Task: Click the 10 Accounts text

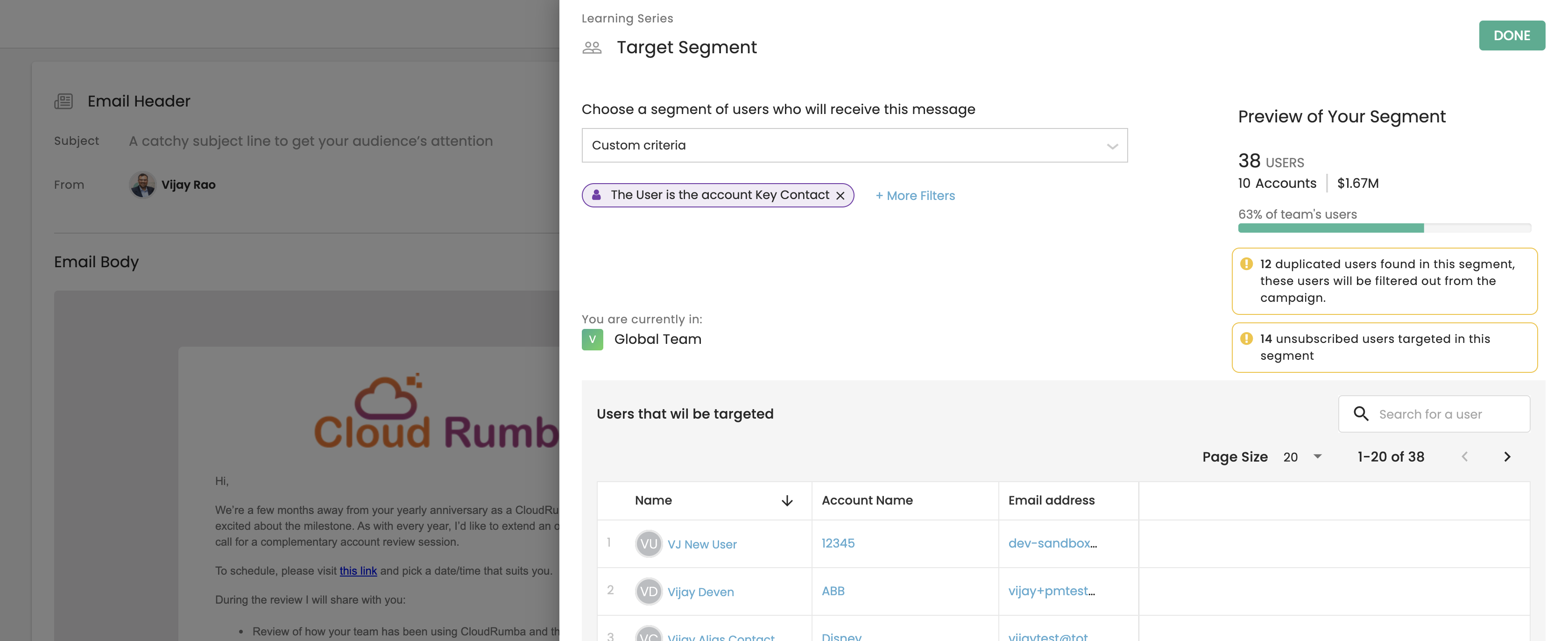Action: coord(1277,184)
